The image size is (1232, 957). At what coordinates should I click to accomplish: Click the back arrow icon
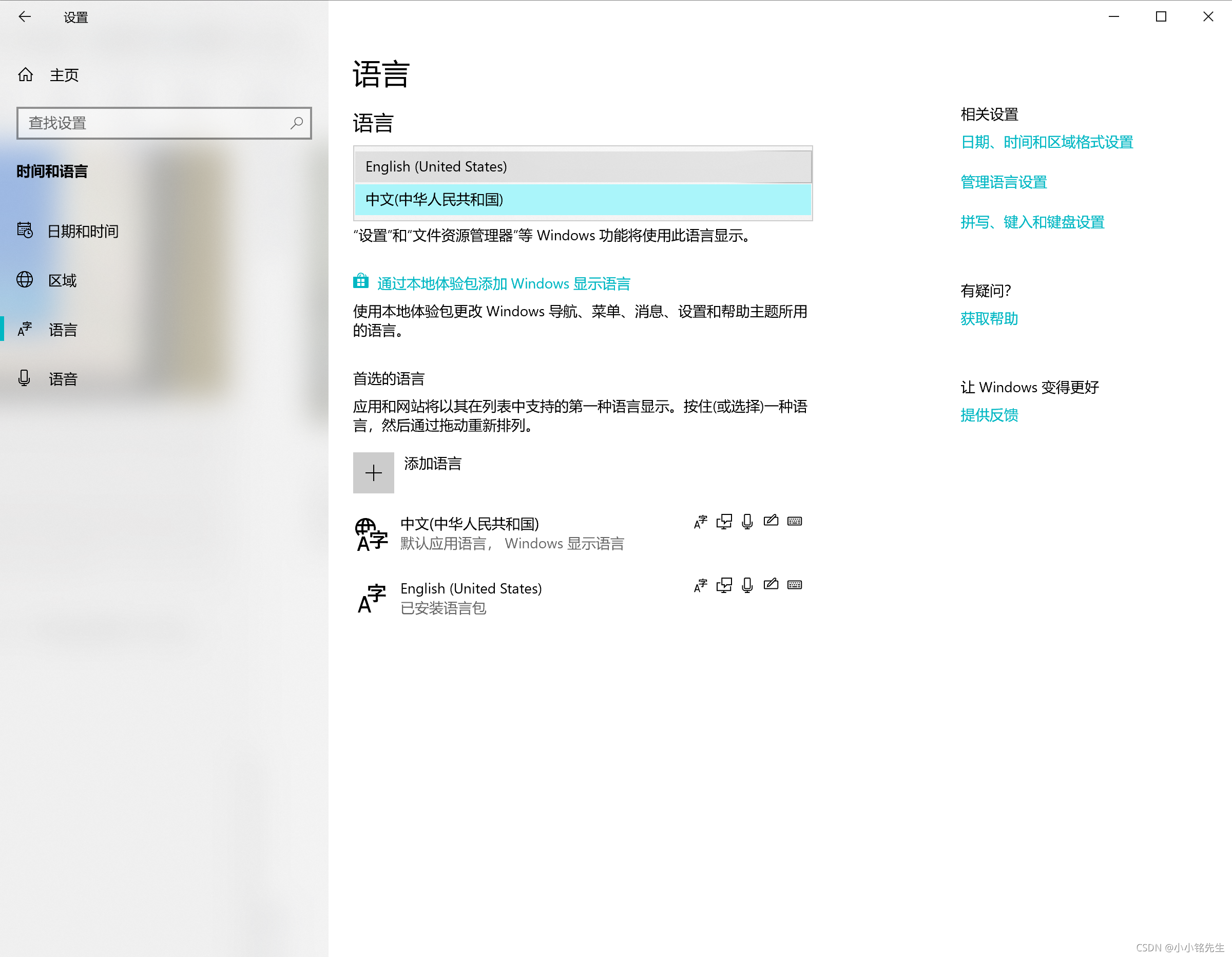[x=25, y=17]
